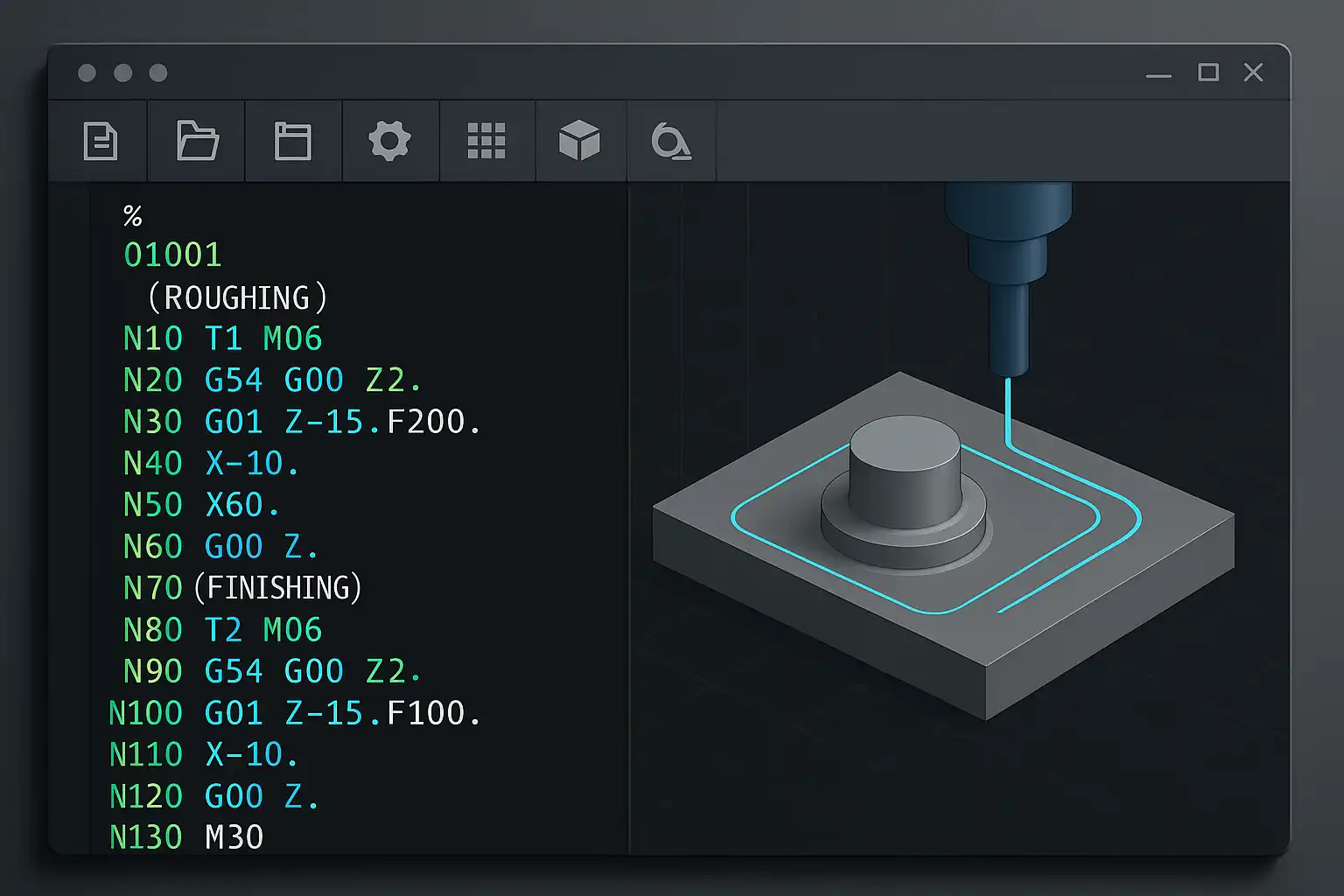Click the N130 M30 program end line
Screen dimensions: 1344x896
click(x=186, y=837)
